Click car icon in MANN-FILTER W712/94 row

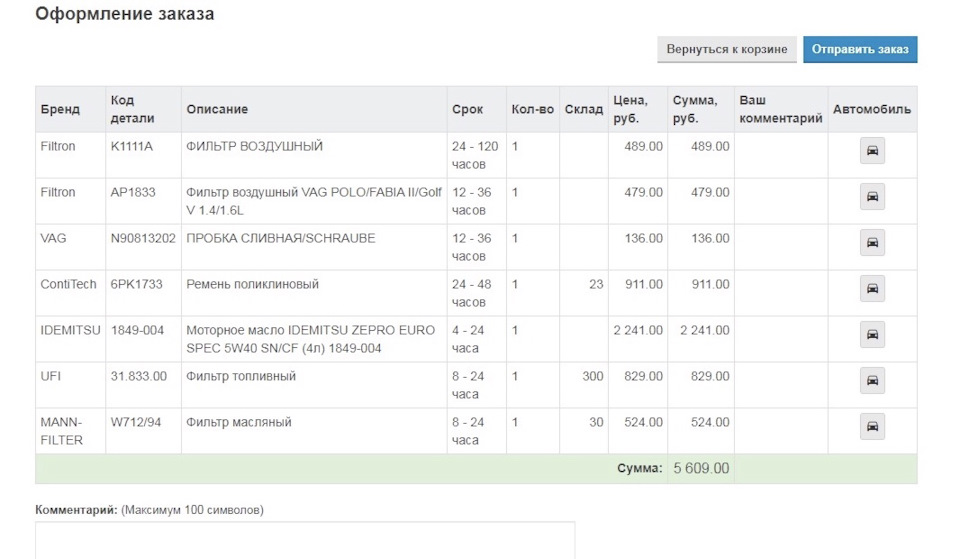click(872, 426)
